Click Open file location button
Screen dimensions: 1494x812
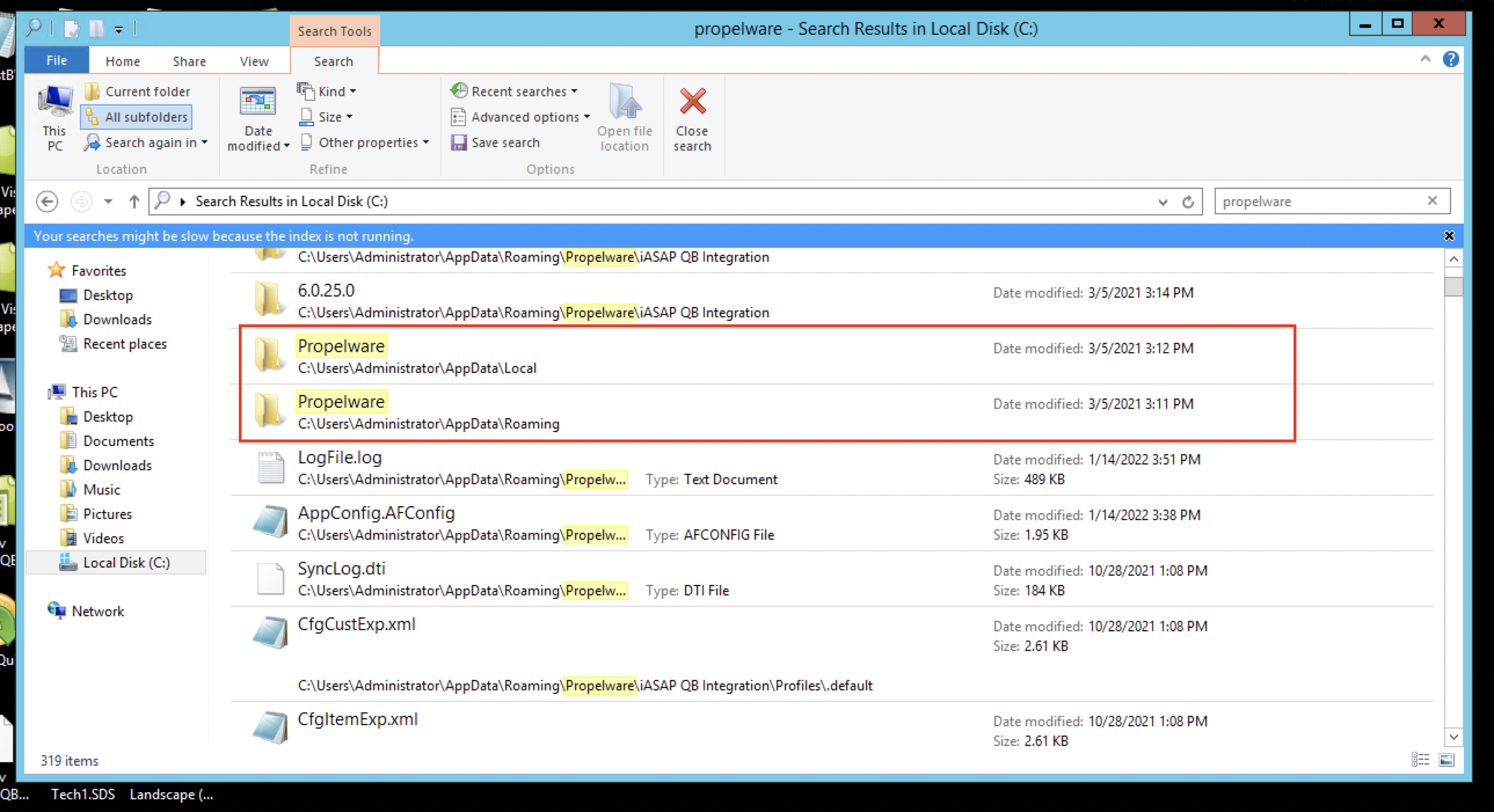point(625,118)
